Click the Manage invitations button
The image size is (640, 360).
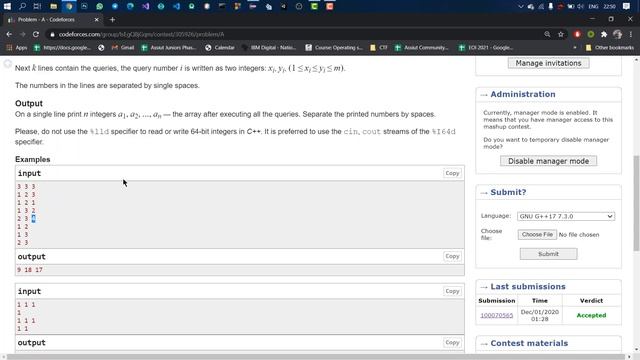click(x=548, y=63)
